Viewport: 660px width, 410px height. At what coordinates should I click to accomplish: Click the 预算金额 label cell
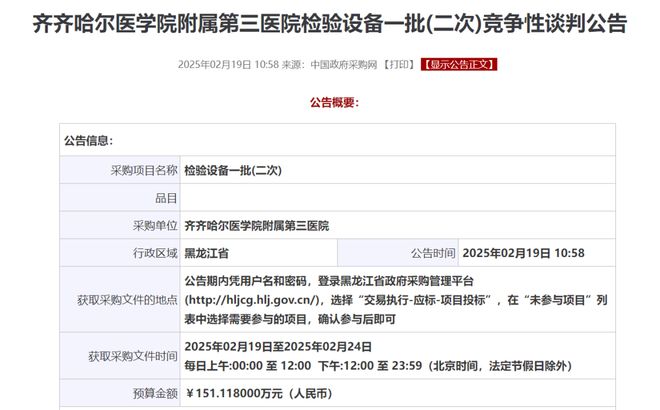coord(120,393)
